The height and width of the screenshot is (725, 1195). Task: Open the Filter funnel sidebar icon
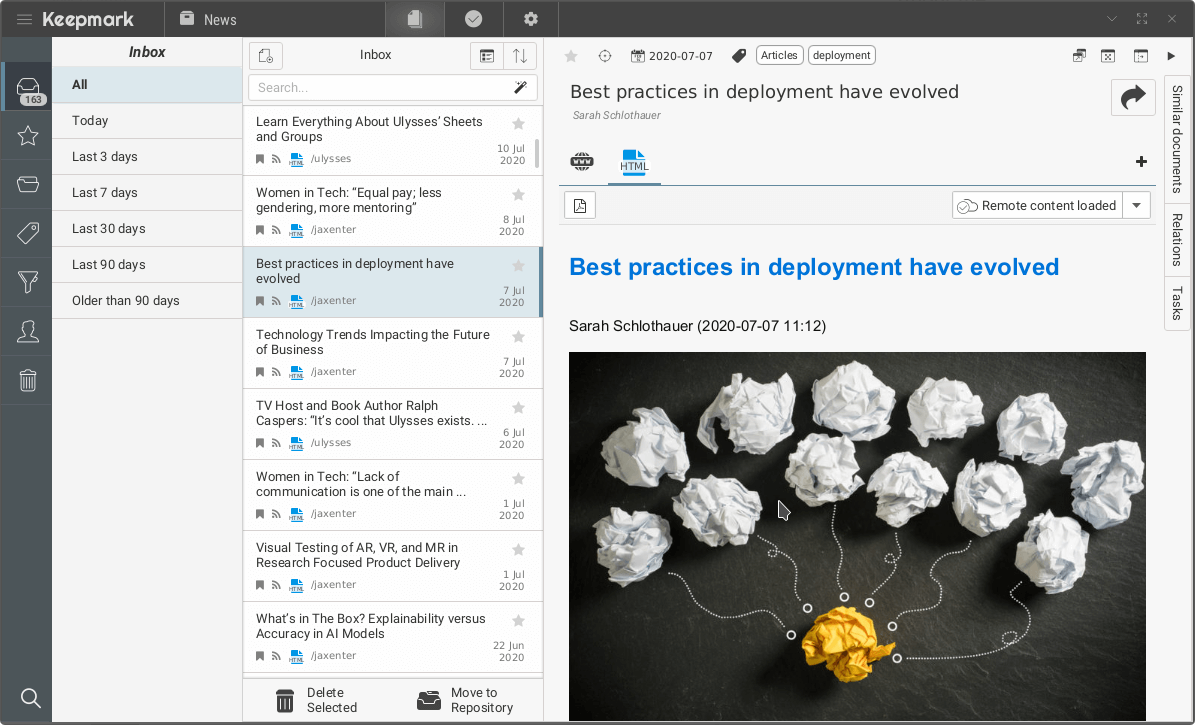(28, 283)
